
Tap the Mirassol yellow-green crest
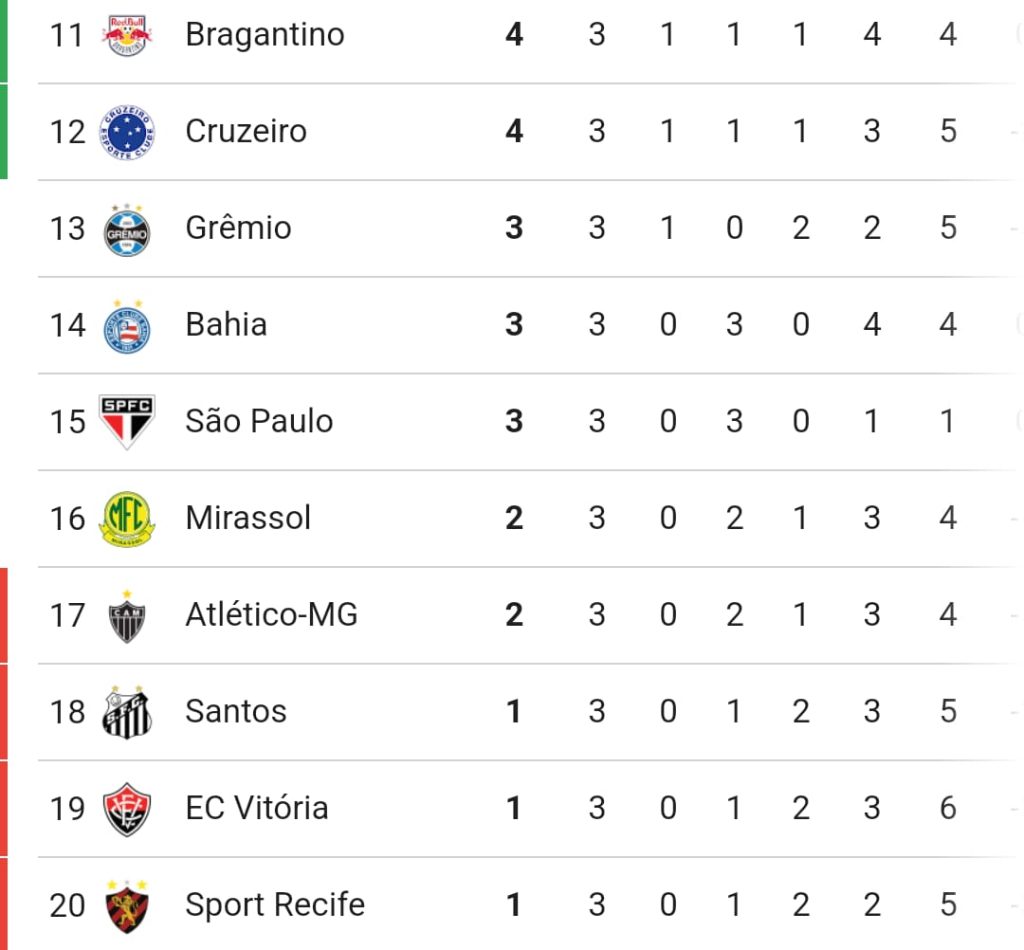pos(127,519)
